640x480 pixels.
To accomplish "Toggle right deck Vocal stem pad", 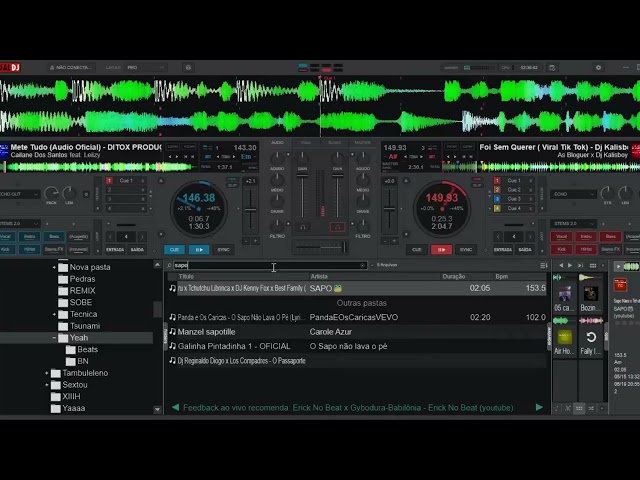I will point(561,236).
